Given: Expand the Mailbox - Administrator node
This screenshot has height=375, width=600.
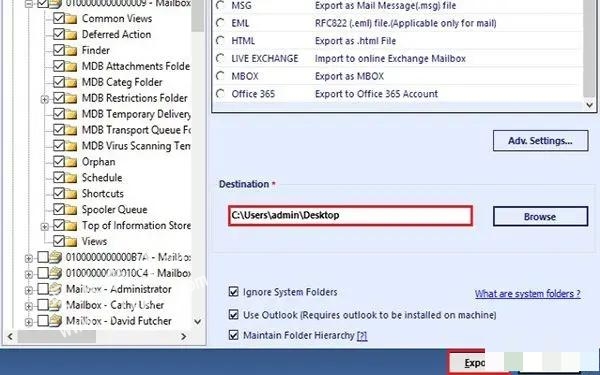Looking at the screenshot, I should [29, 290].
